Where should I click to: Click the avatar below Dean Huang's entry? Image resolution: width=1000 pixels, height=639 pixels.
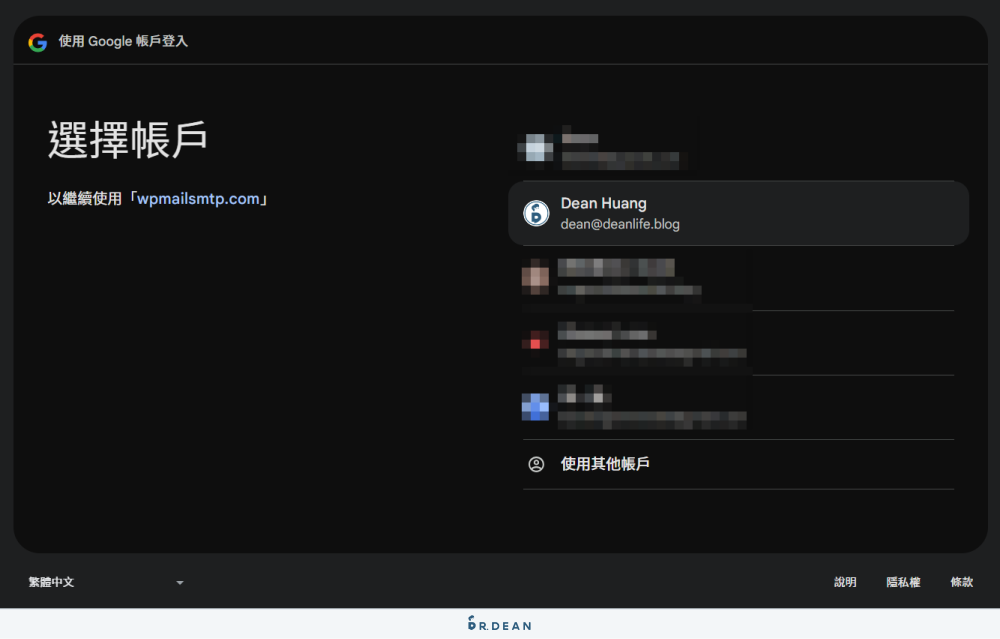click(x=536, y=277)
